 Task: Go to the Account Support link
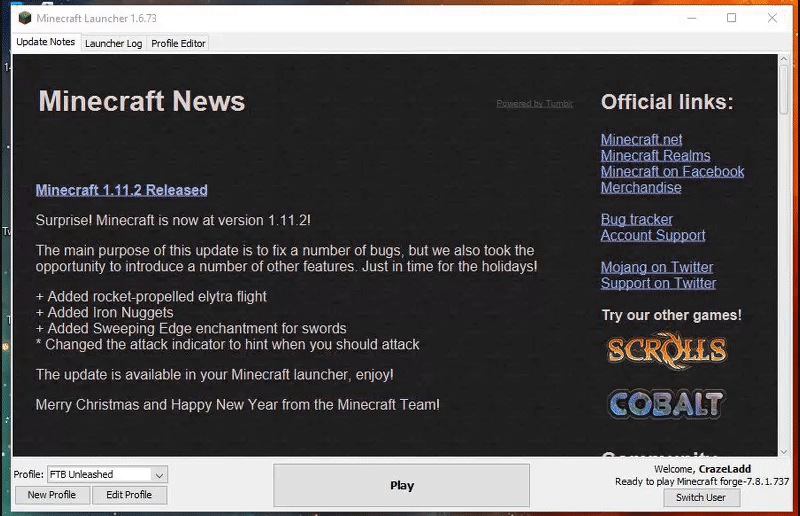point(653,235)
